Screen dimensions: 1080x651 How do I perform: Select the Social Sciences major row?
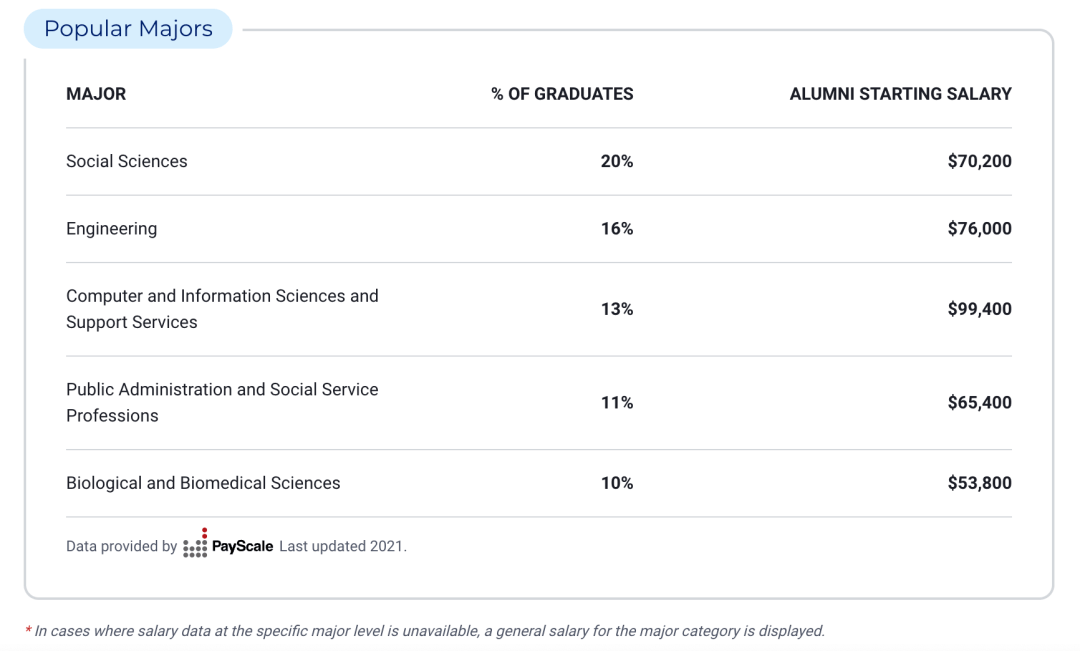pyautogui.click(x=539, y=161)
